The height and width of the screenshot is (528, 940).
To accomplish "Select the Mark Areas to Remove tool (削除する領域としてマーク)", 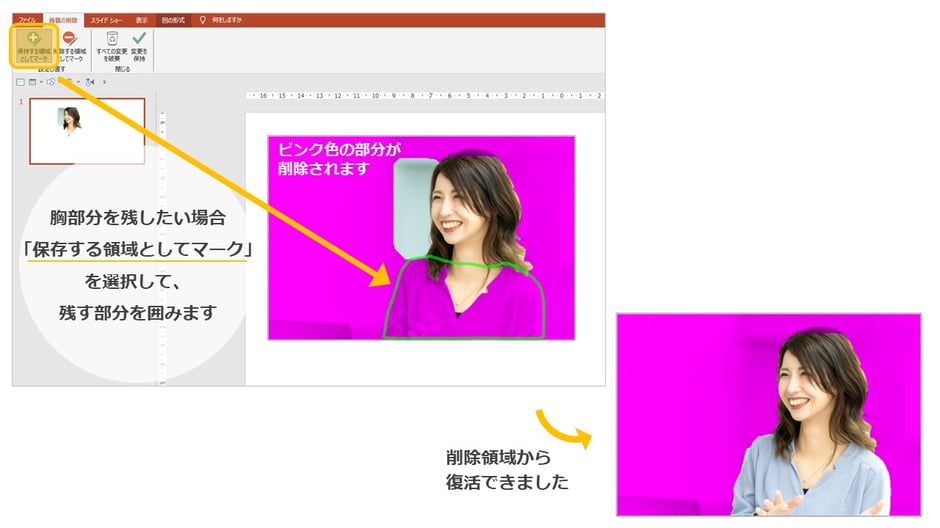I will point(70,46).
